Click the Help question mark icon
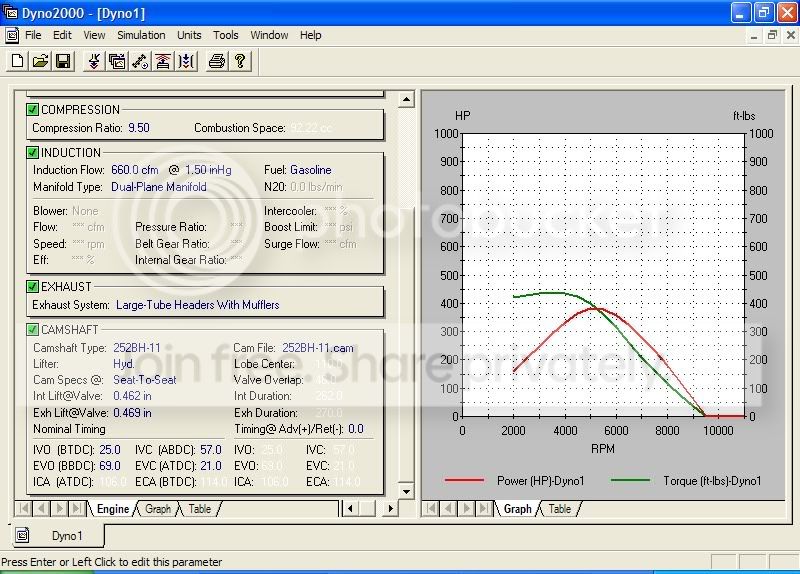 coord(240,61)
